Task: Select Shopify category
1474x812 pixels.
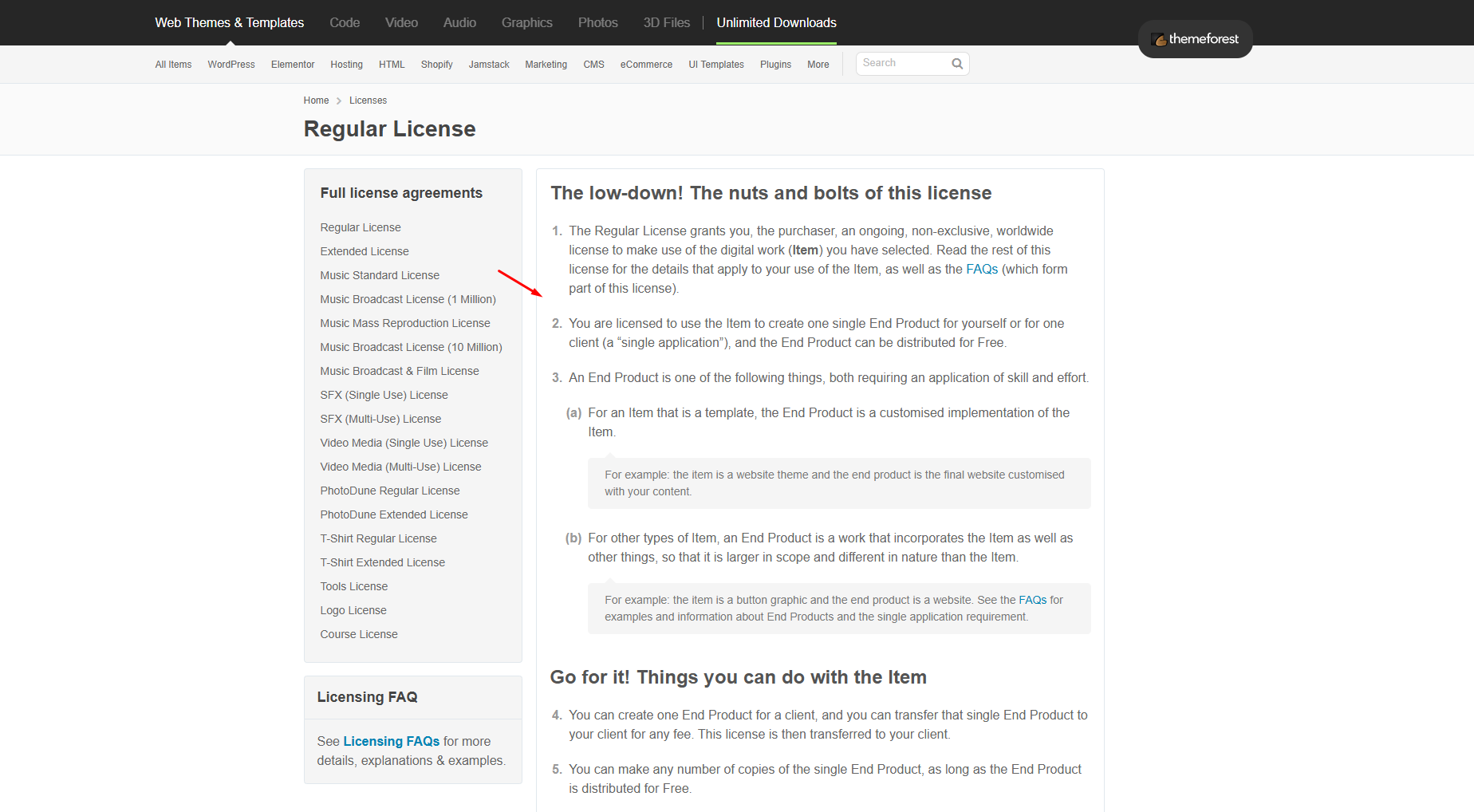Action: [436, 65]
